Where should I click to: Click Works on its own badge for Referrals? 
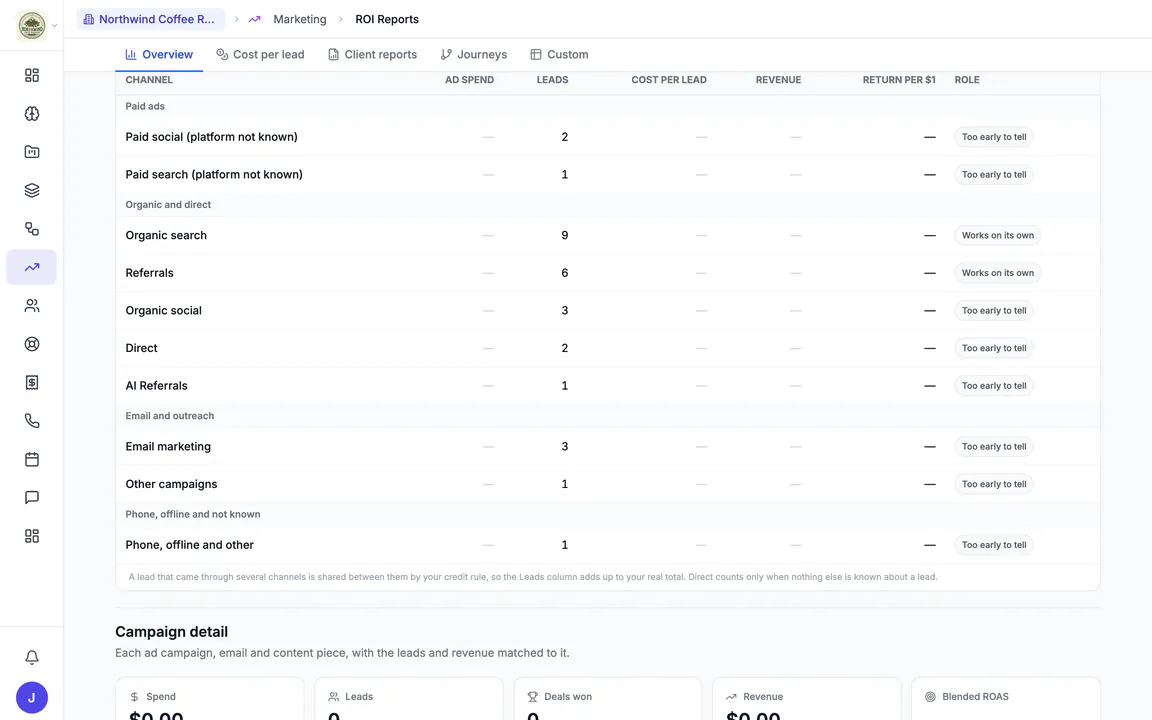[998, 273]
